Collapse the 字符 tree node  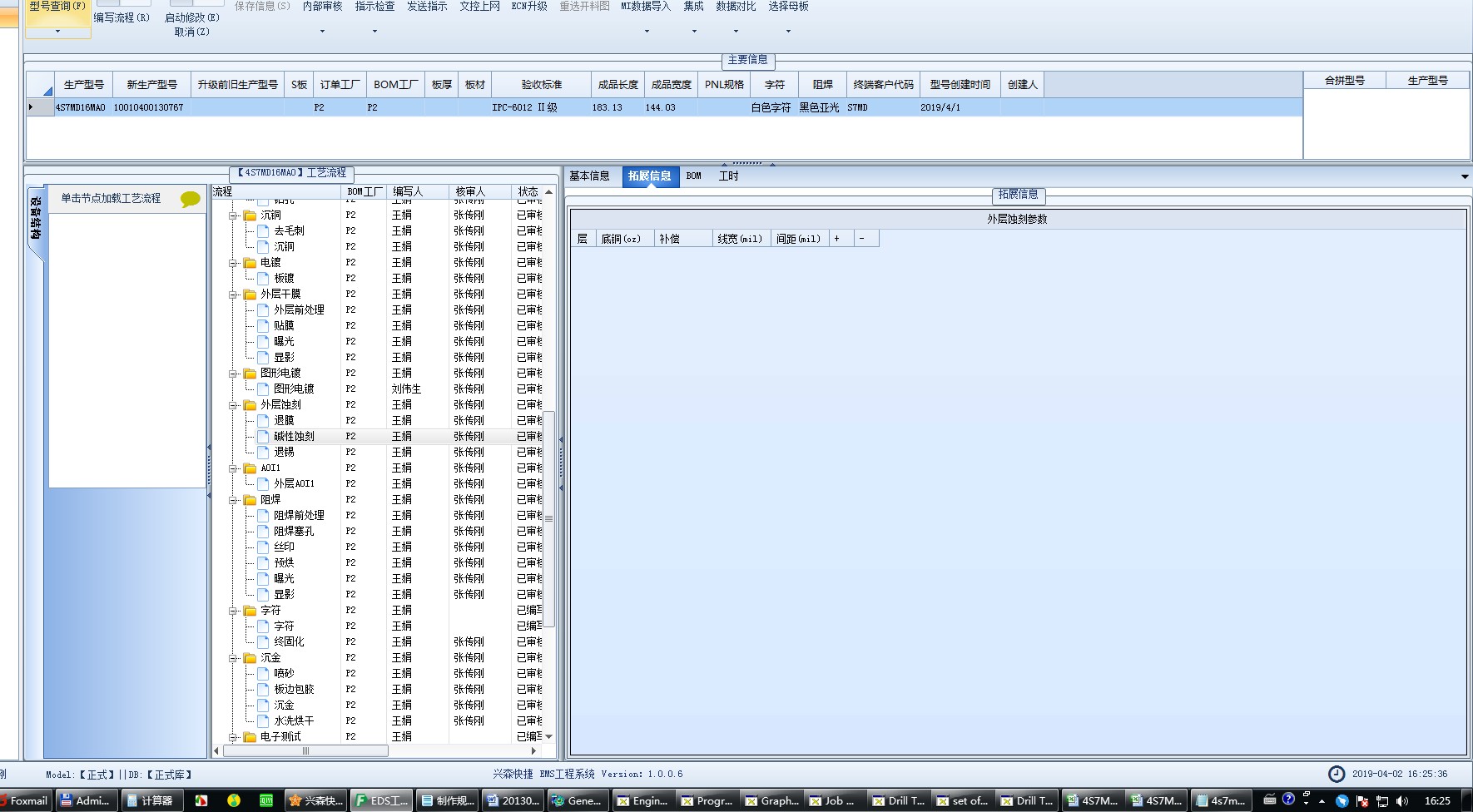[234, 611]
